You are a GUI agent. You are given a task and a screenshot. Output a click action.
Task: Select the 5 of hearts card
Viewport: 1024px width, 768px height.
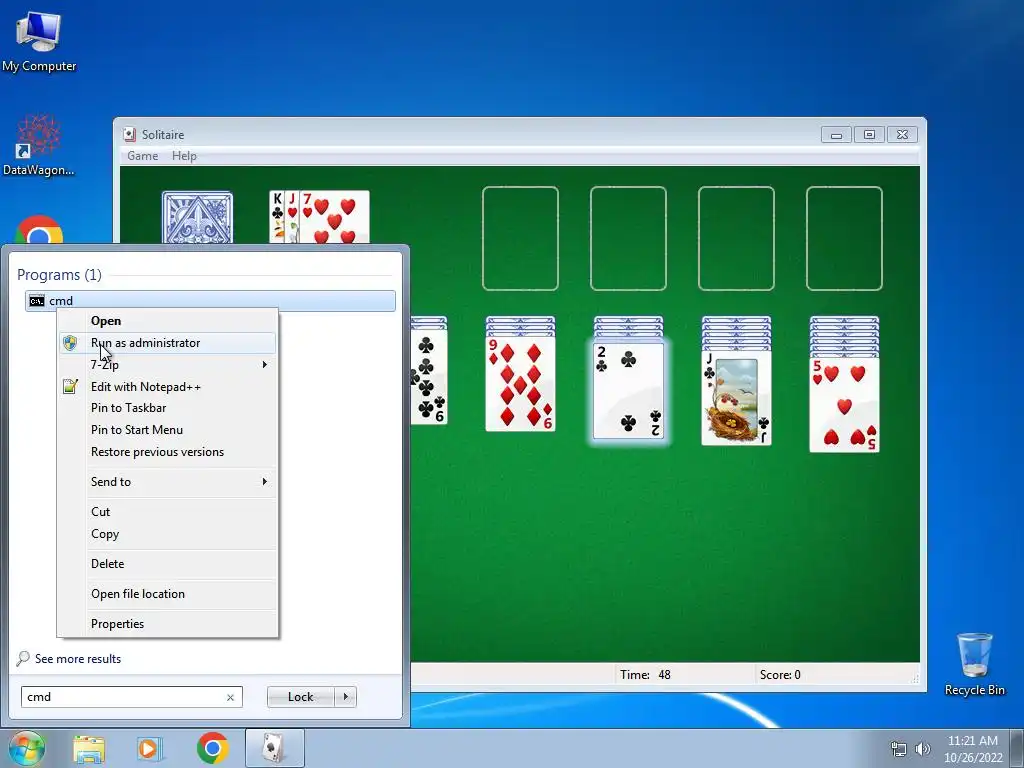tap(844, 405)
